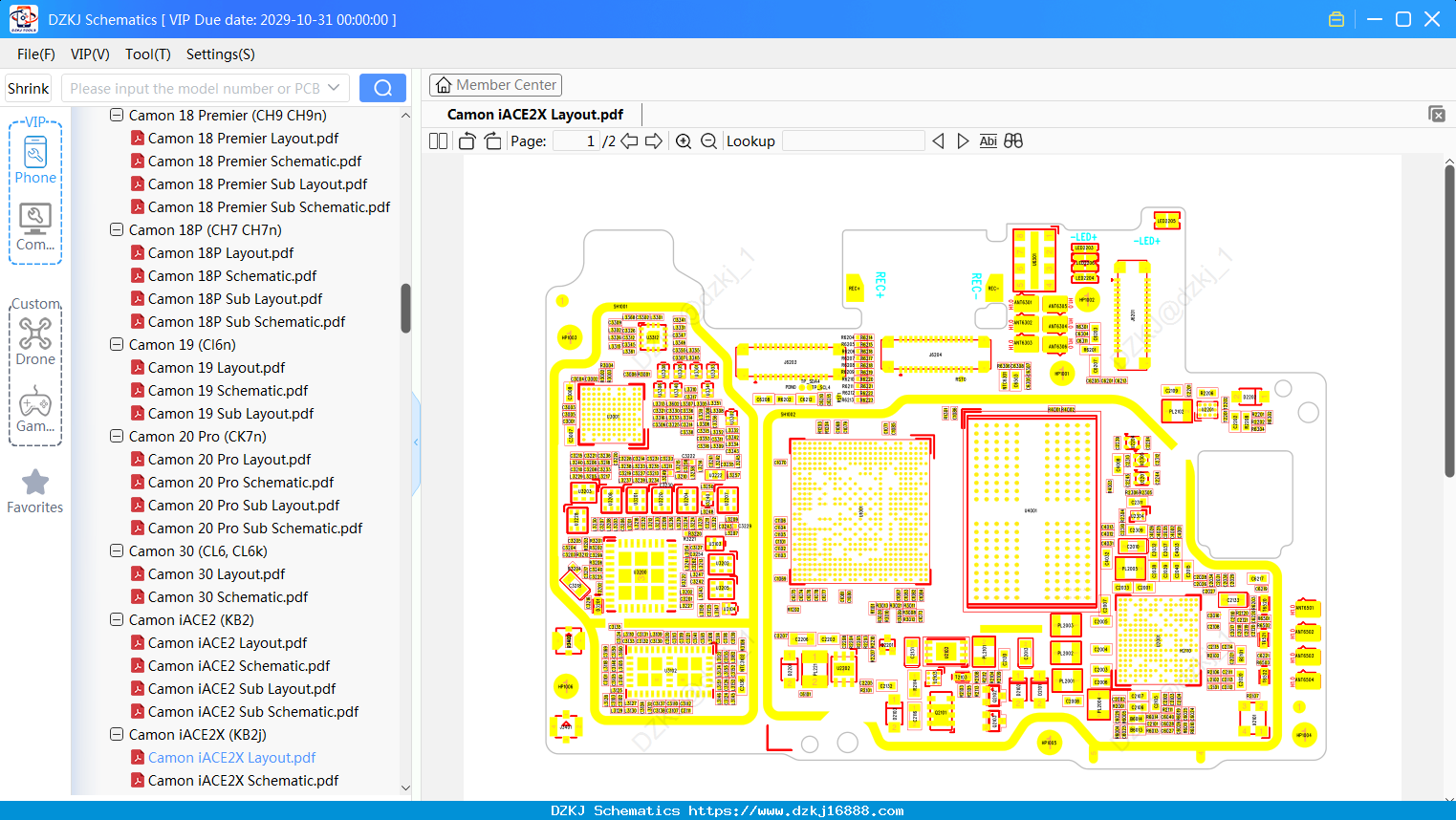Click the binoculars search icon
1456x820 pixels.
[x=1013, y=141]
